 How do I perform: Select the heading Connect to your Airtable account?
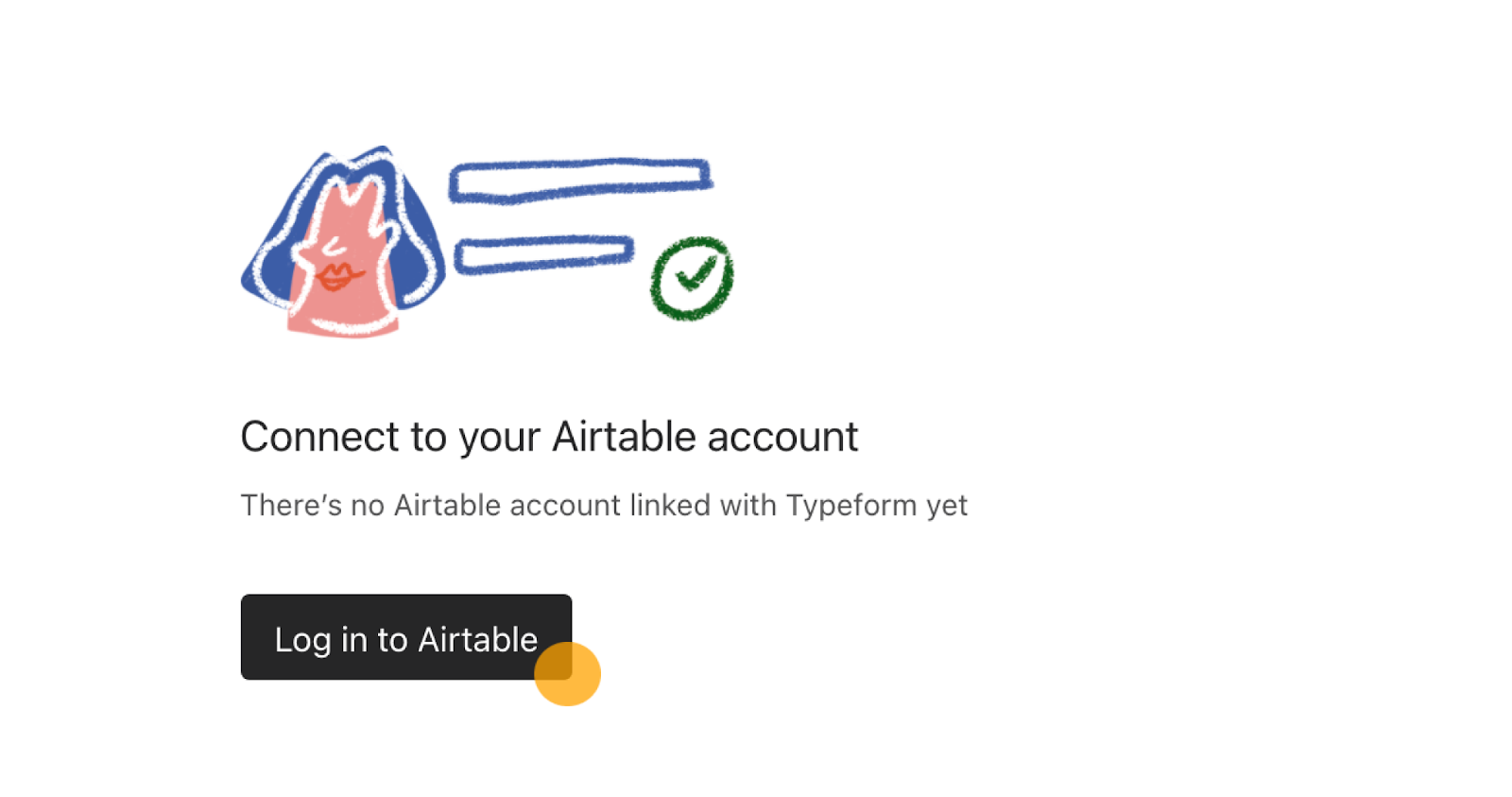coord(549,437)
